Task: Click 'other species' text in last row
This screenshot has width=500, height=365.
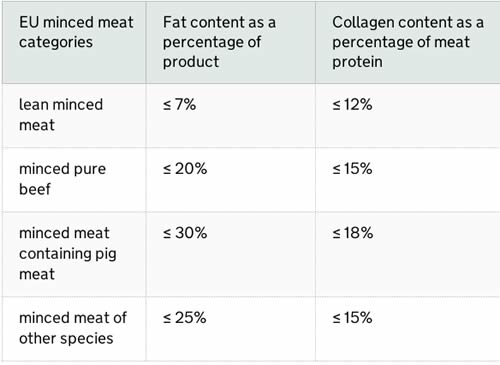Action: [x=66, y=339]
